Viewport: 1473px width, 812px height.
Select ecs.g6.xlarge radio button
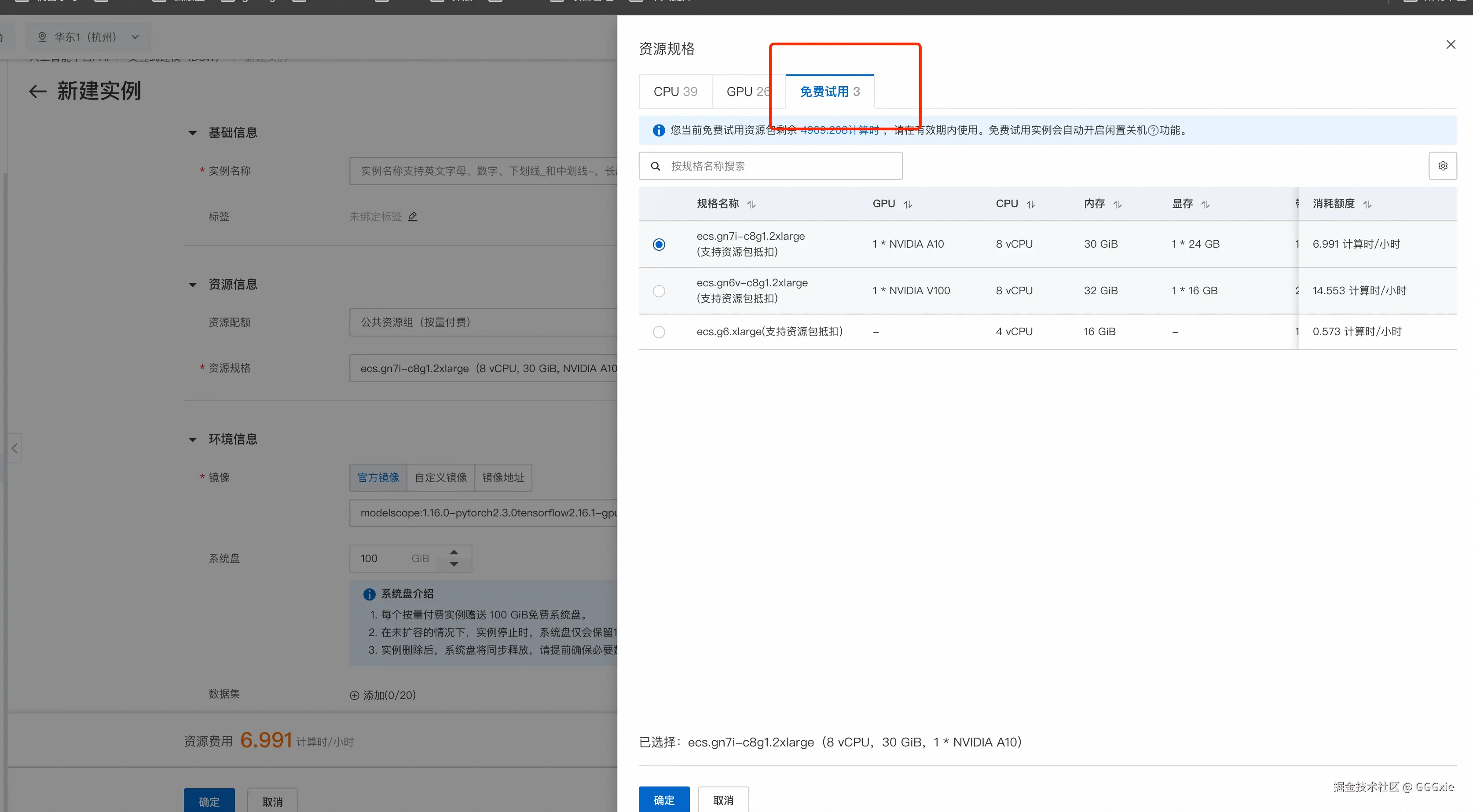click(x=659, y=332)
